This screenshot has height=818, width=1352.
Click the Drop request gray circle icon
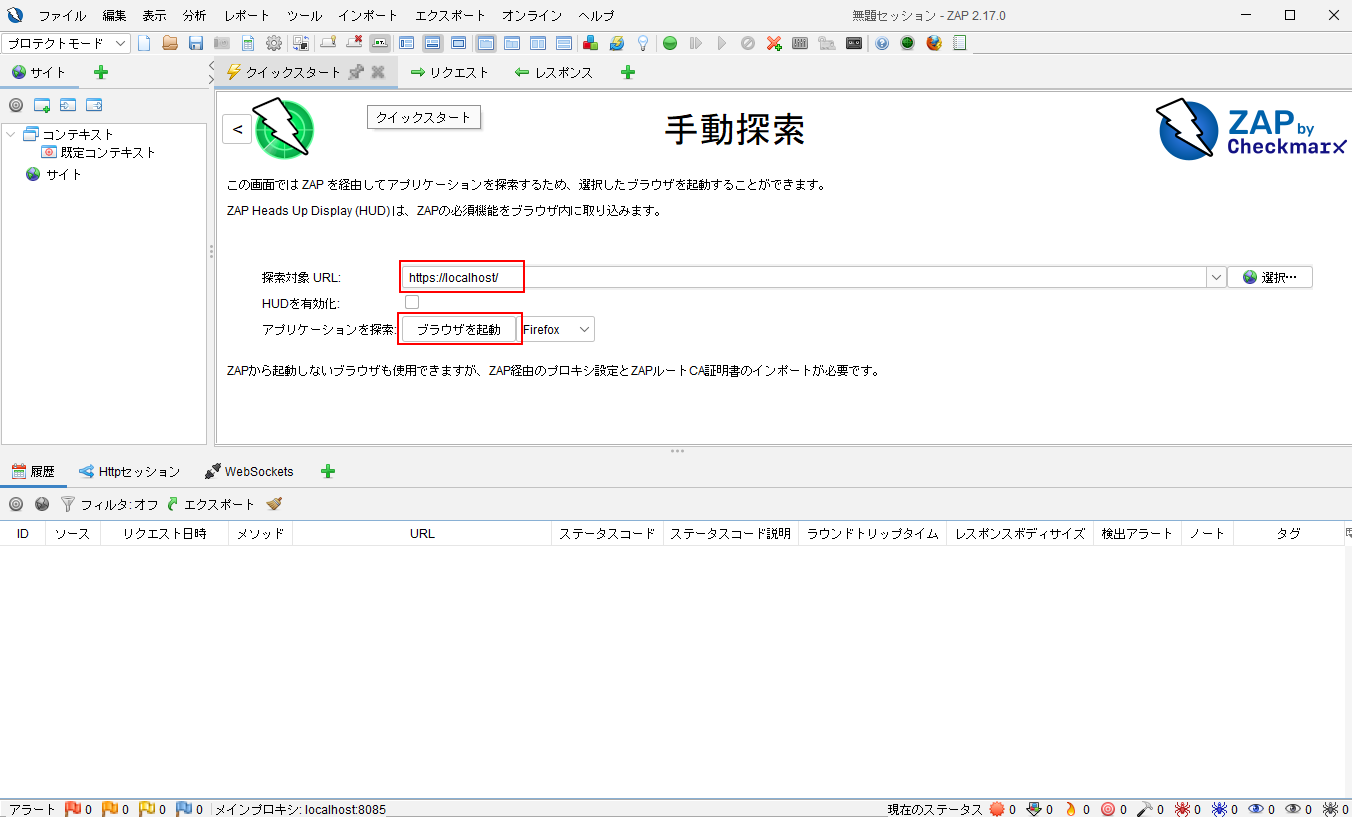(748, 43)
